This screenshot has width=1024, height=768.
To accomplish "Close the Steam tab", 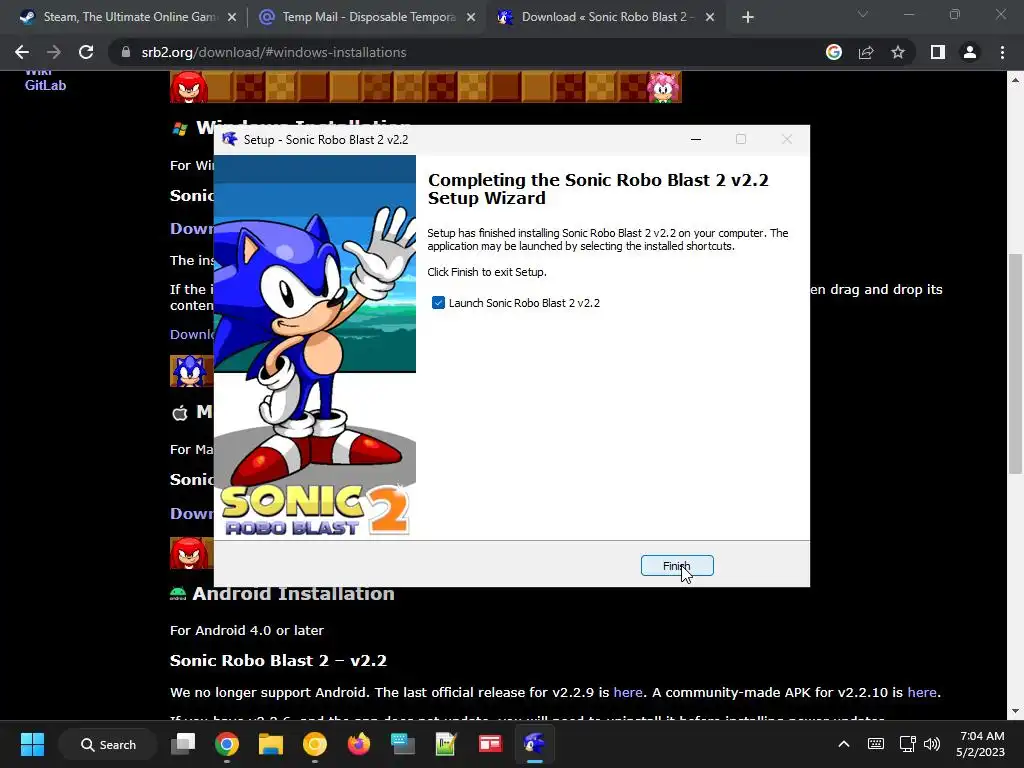I will click(x=232, y=18).
